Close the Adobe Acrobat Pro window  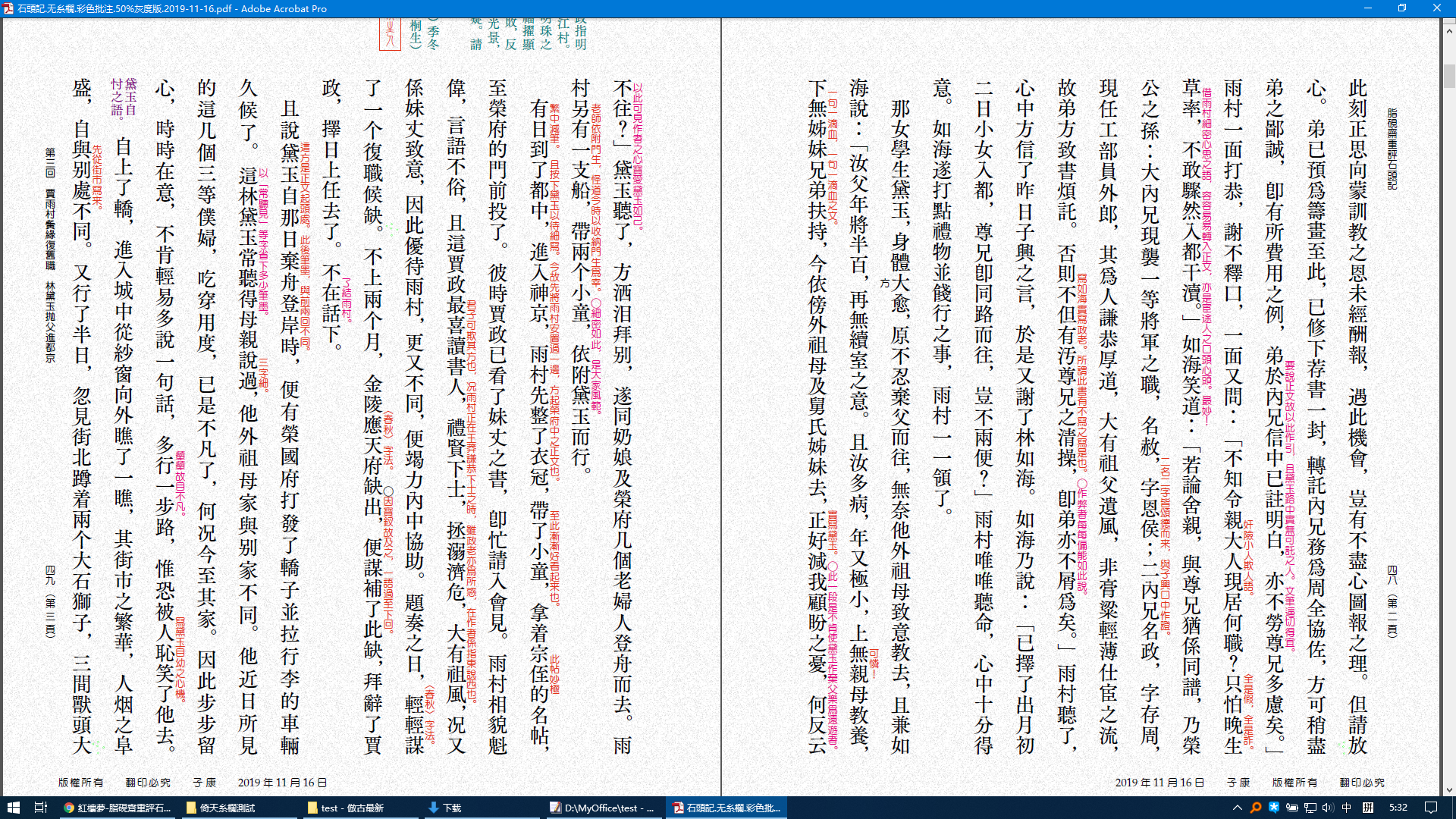[x=1437, y=8]
